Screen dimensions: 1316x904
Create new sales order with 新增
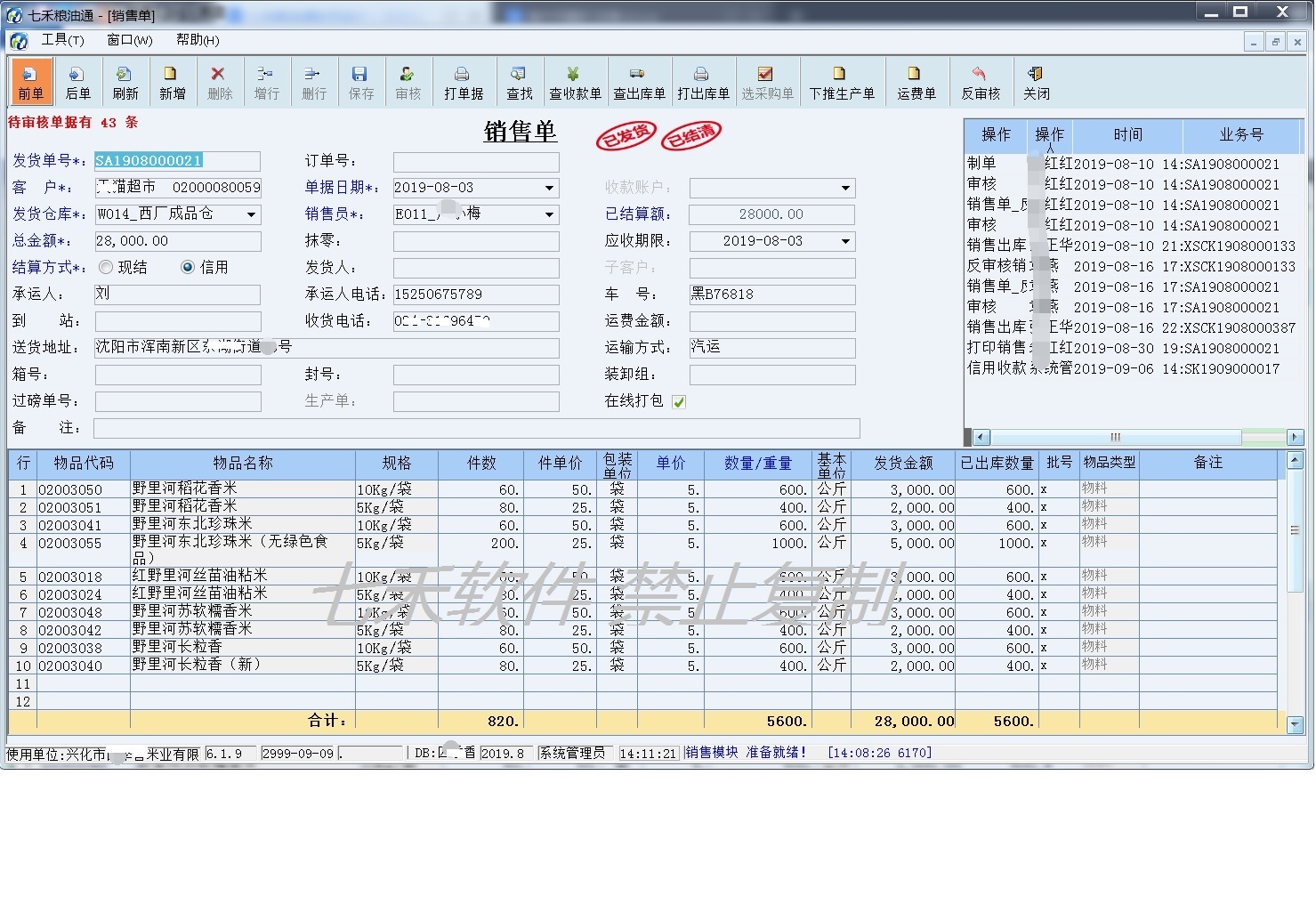point(172,83)
